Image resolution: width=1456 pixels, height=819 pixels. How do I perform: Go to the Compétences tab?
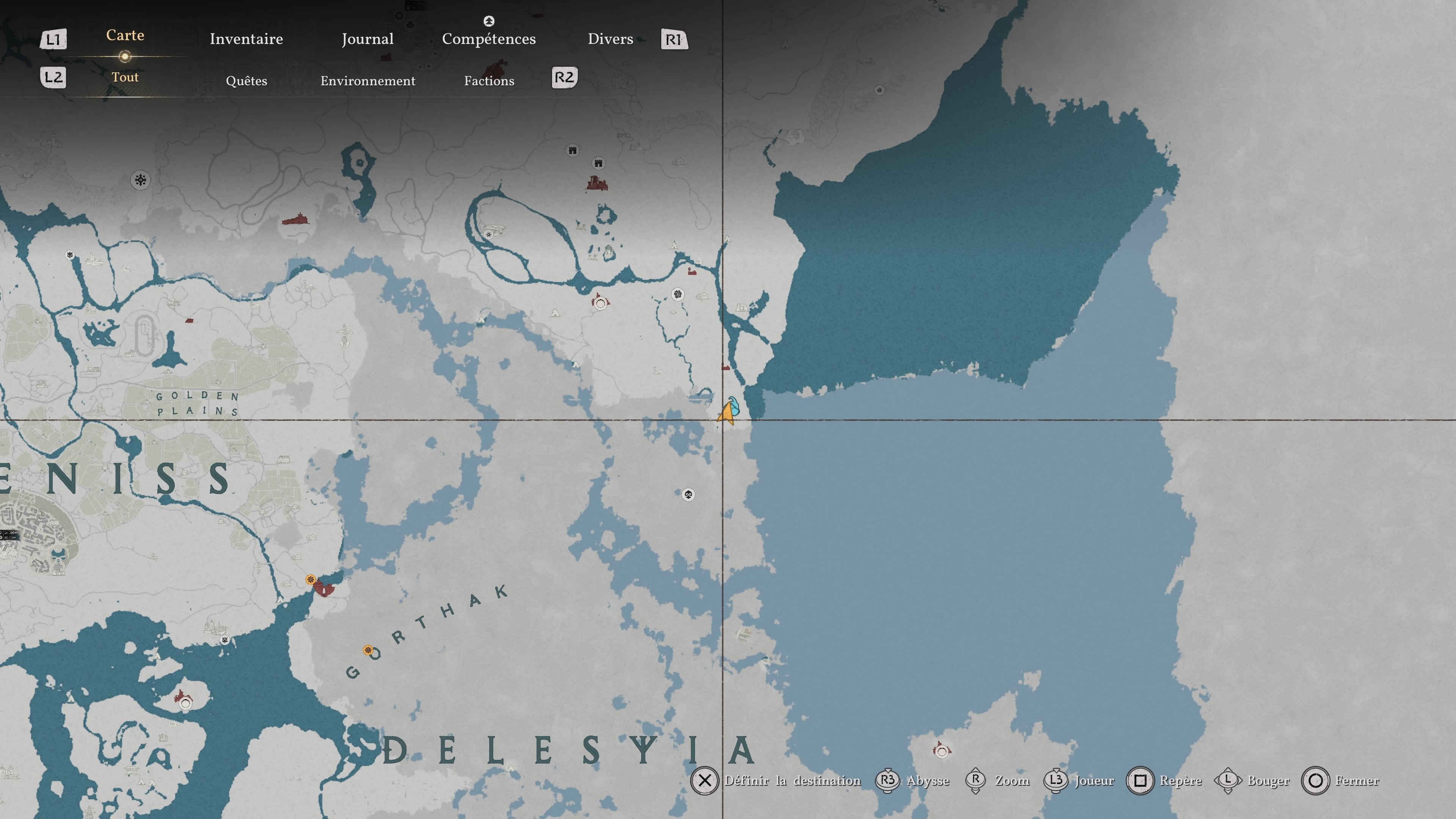(x=489, y=39)
